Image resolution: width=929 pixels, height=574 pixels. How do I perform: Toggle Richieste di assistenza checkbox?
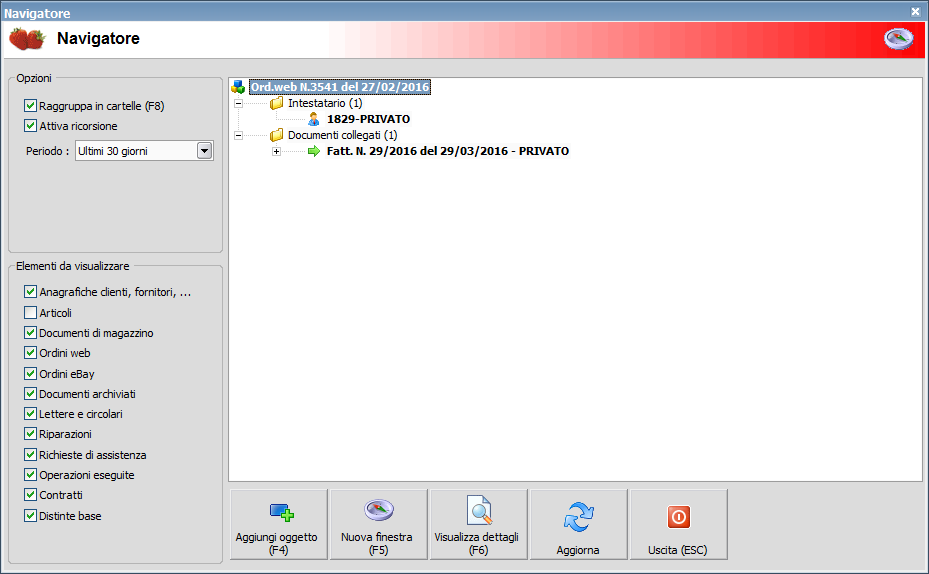coord(30,454)
